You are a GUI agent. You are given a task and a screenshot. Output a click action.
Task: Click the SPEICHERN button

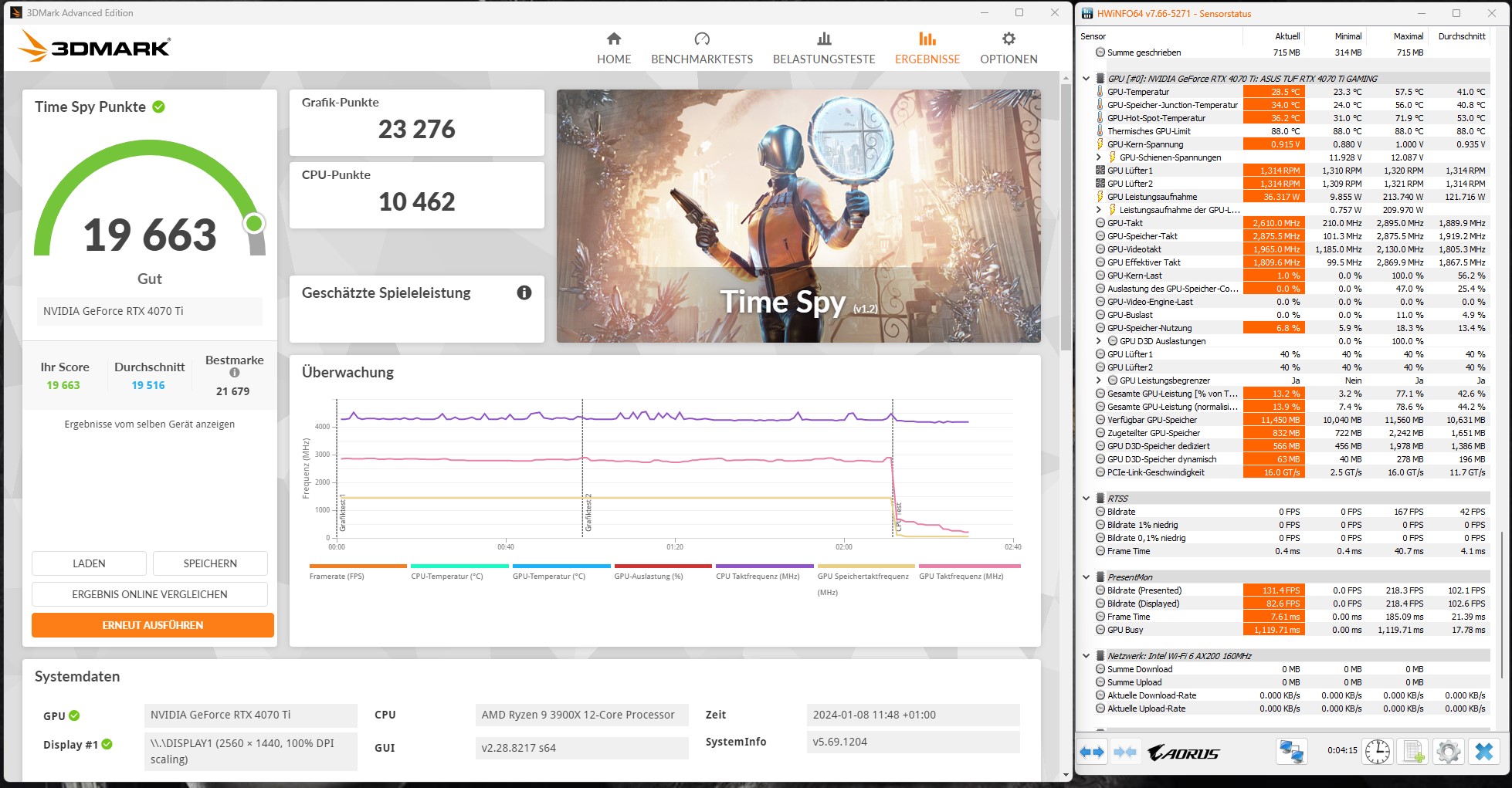pos(210,563)
